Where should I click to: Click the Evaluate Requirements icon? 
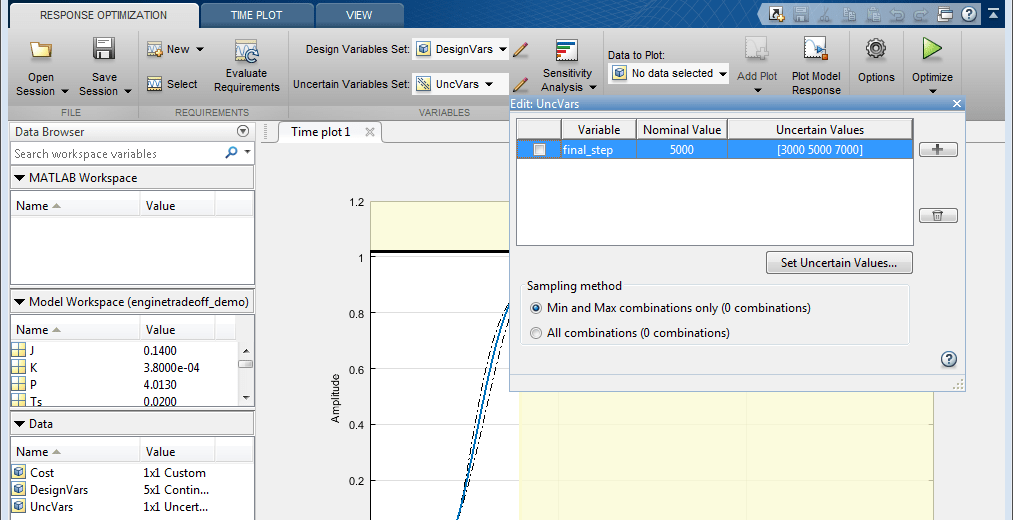(247, 52)
